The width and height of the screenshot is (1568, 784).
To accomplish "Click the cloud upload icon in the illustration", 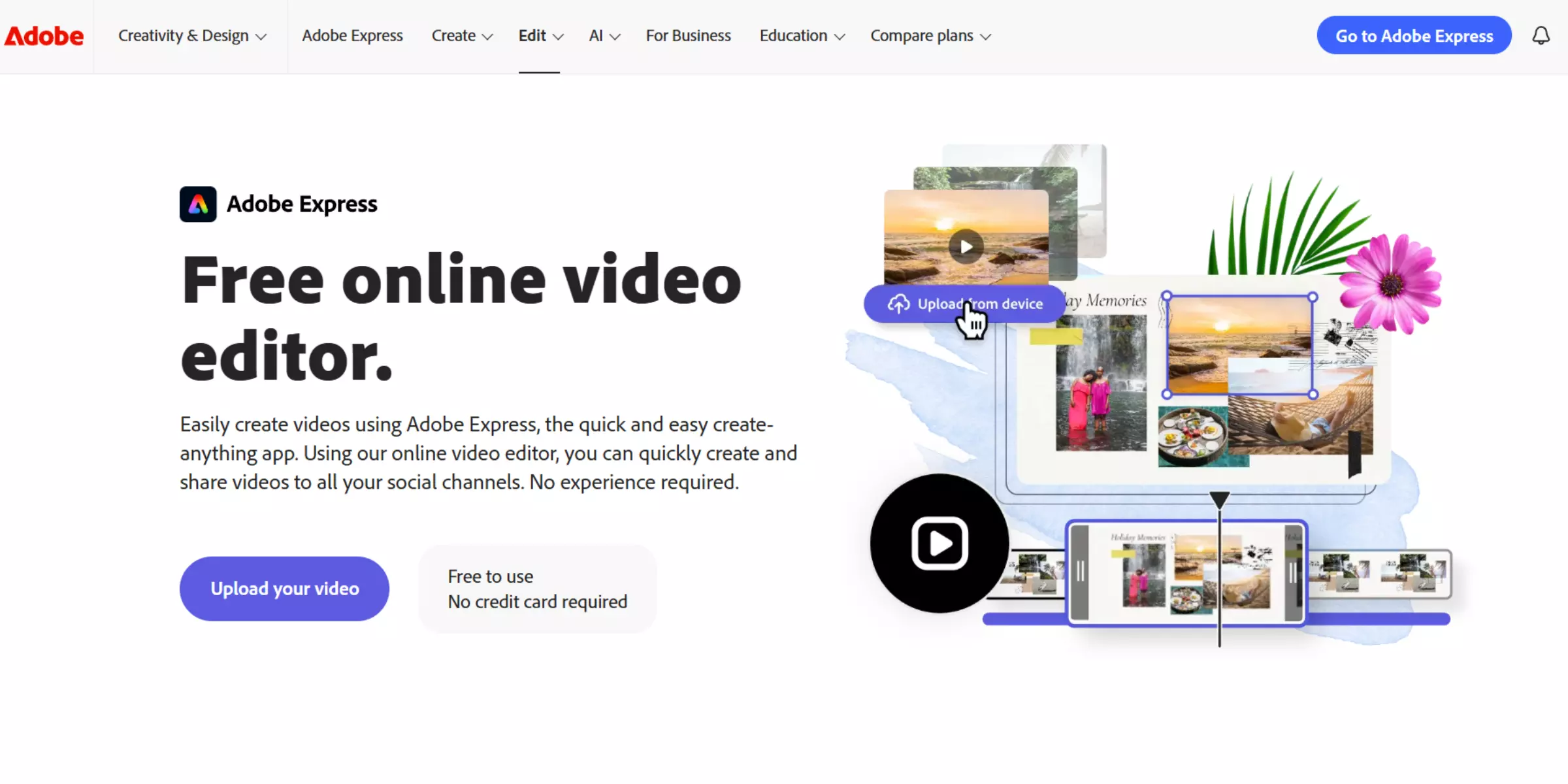I will click(898, 304).
